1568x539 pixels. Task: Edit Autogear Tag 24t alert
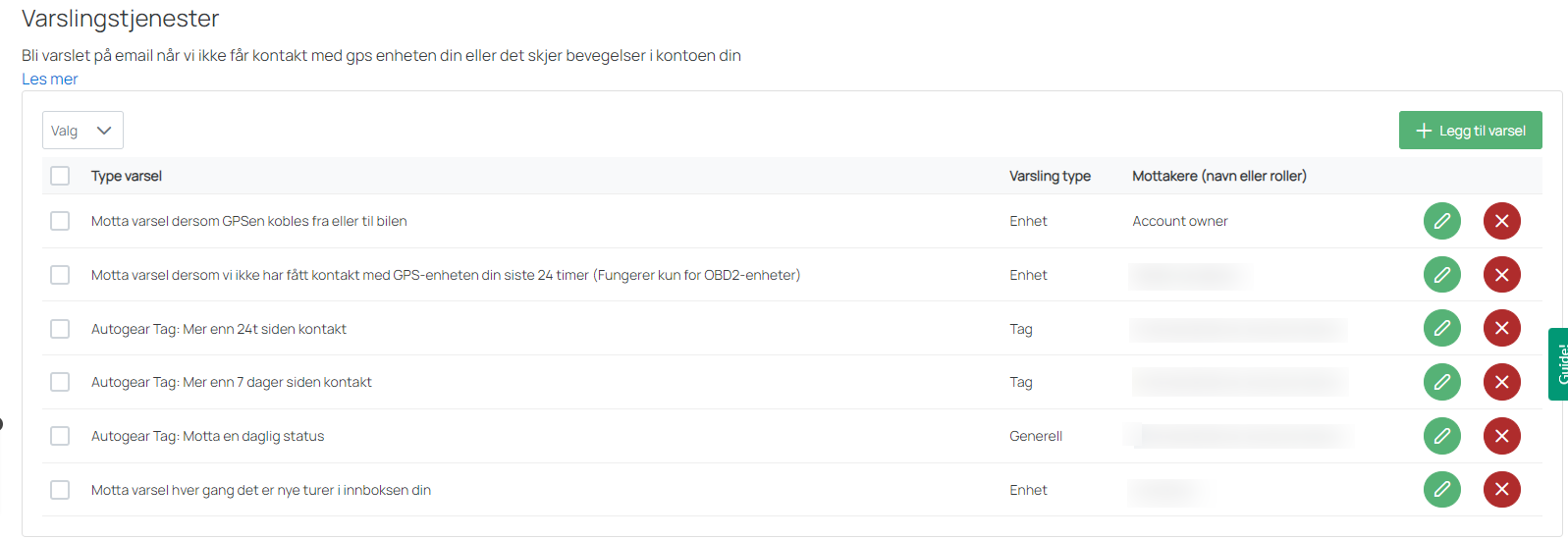click(x=1441, y=328)
